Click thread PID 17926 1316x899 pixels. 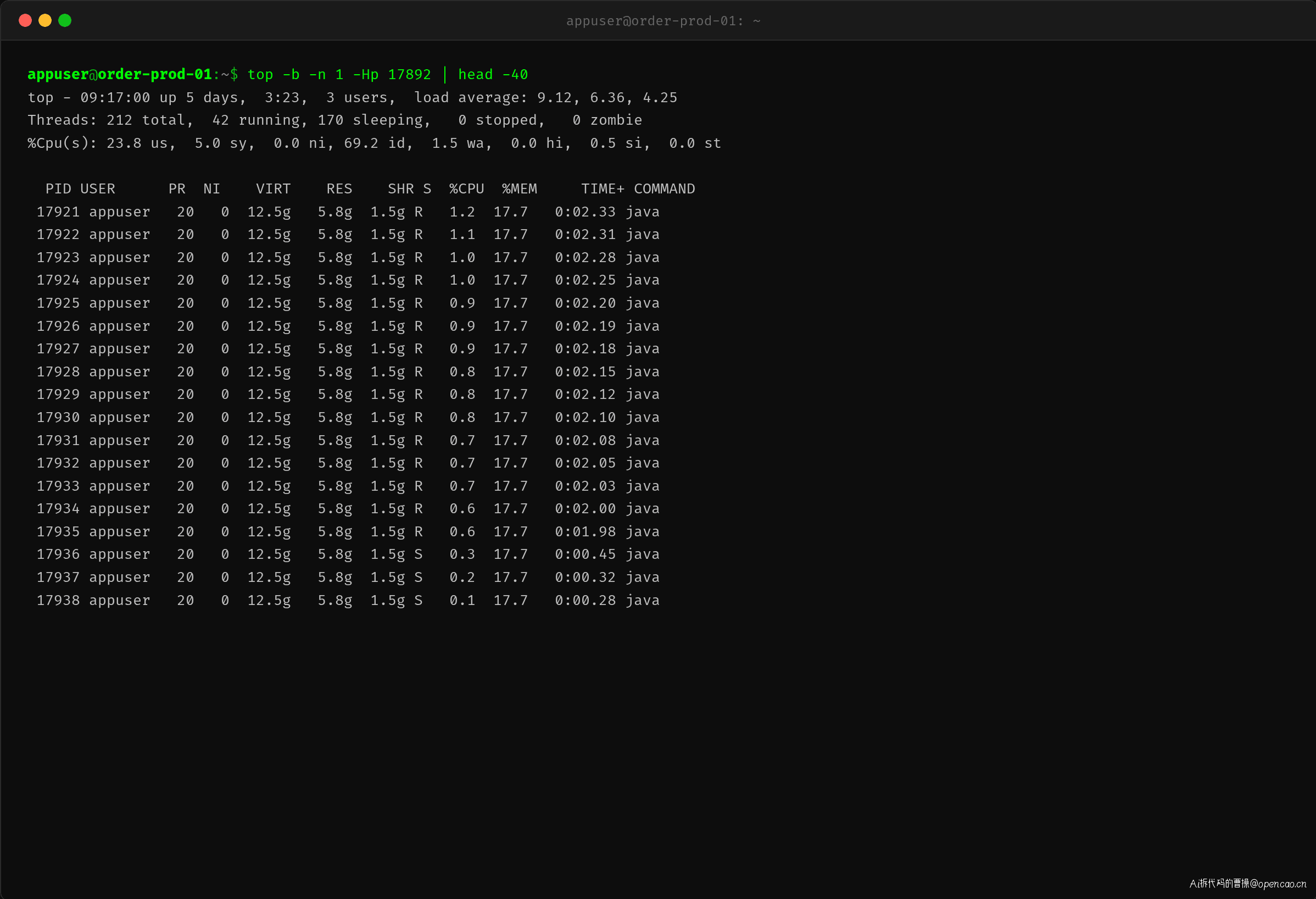click(x=58, y=326)
